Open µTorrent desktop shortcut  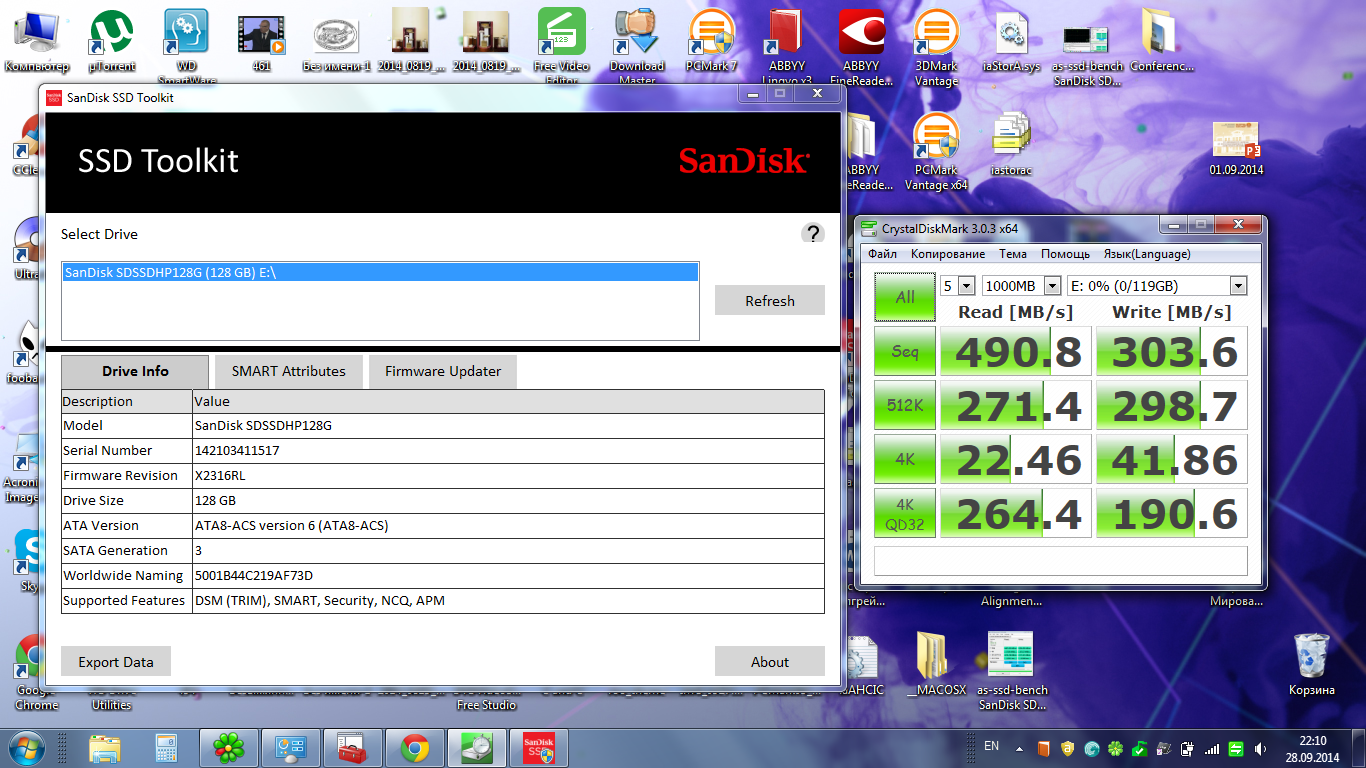(x=112, y=41)
